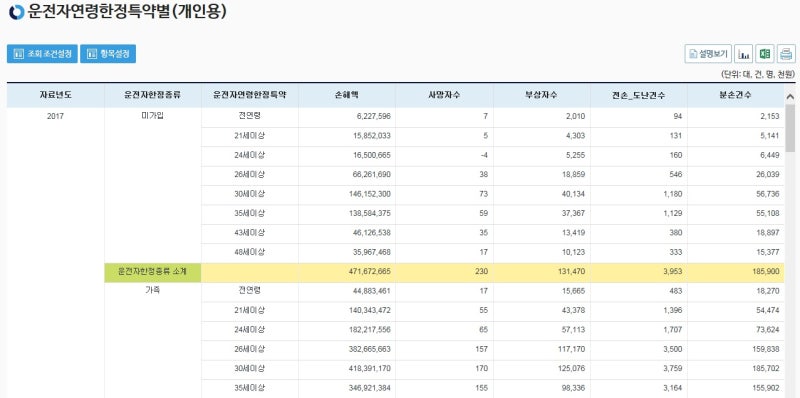Click the 48세이상 age clause cell
The image size is (800, 398).
[250, 252]
